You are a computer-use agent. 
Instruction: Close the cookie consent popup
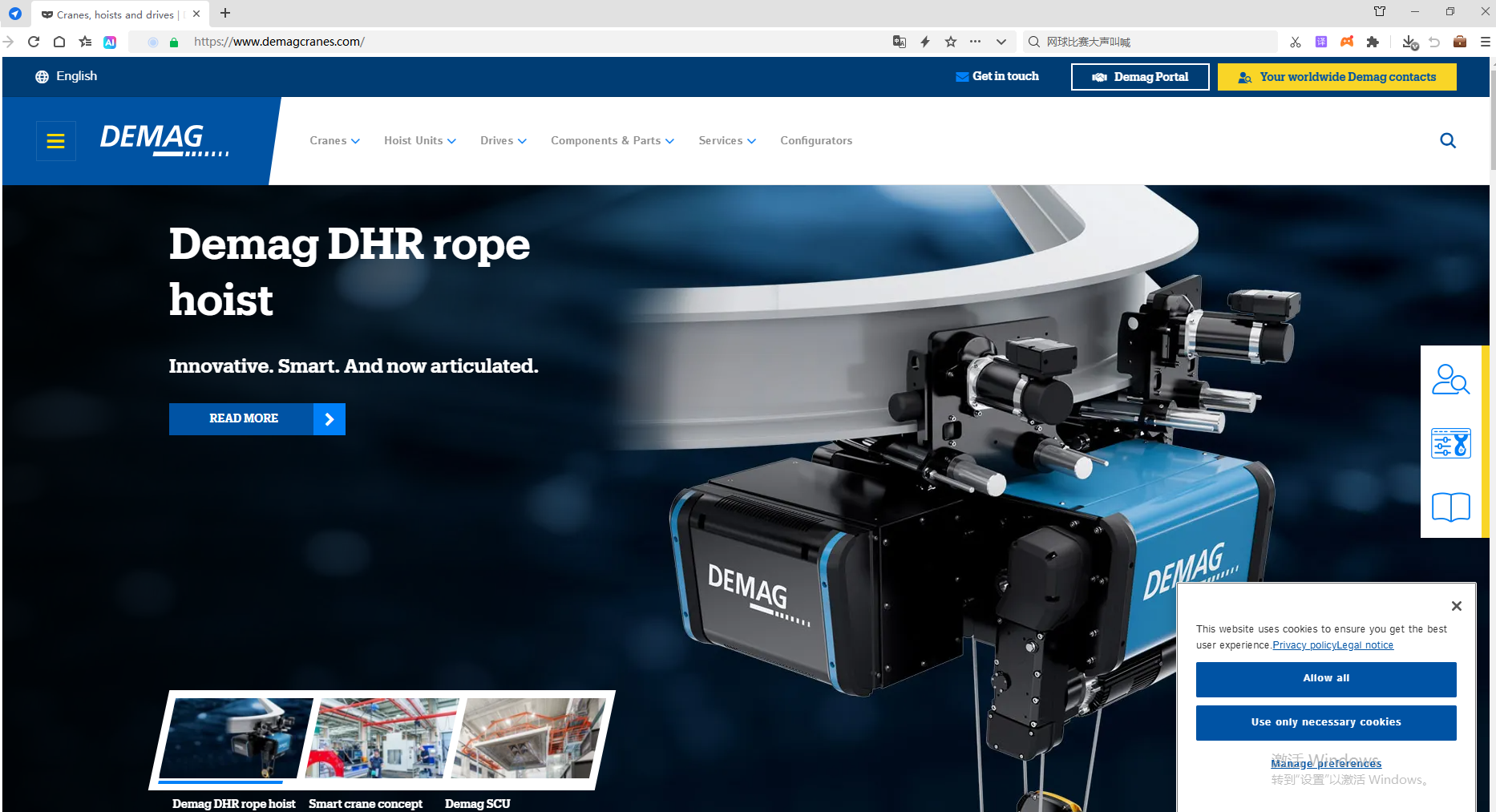1456,606
